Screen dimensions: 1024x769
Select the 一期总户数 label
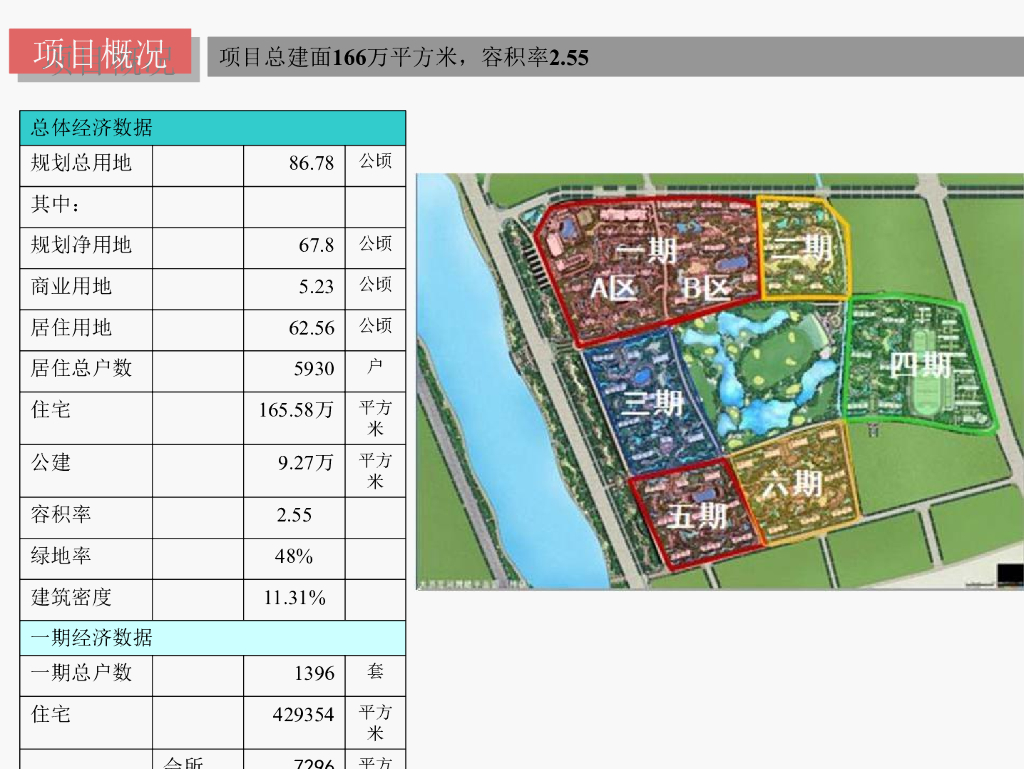(x=81, y=672)
